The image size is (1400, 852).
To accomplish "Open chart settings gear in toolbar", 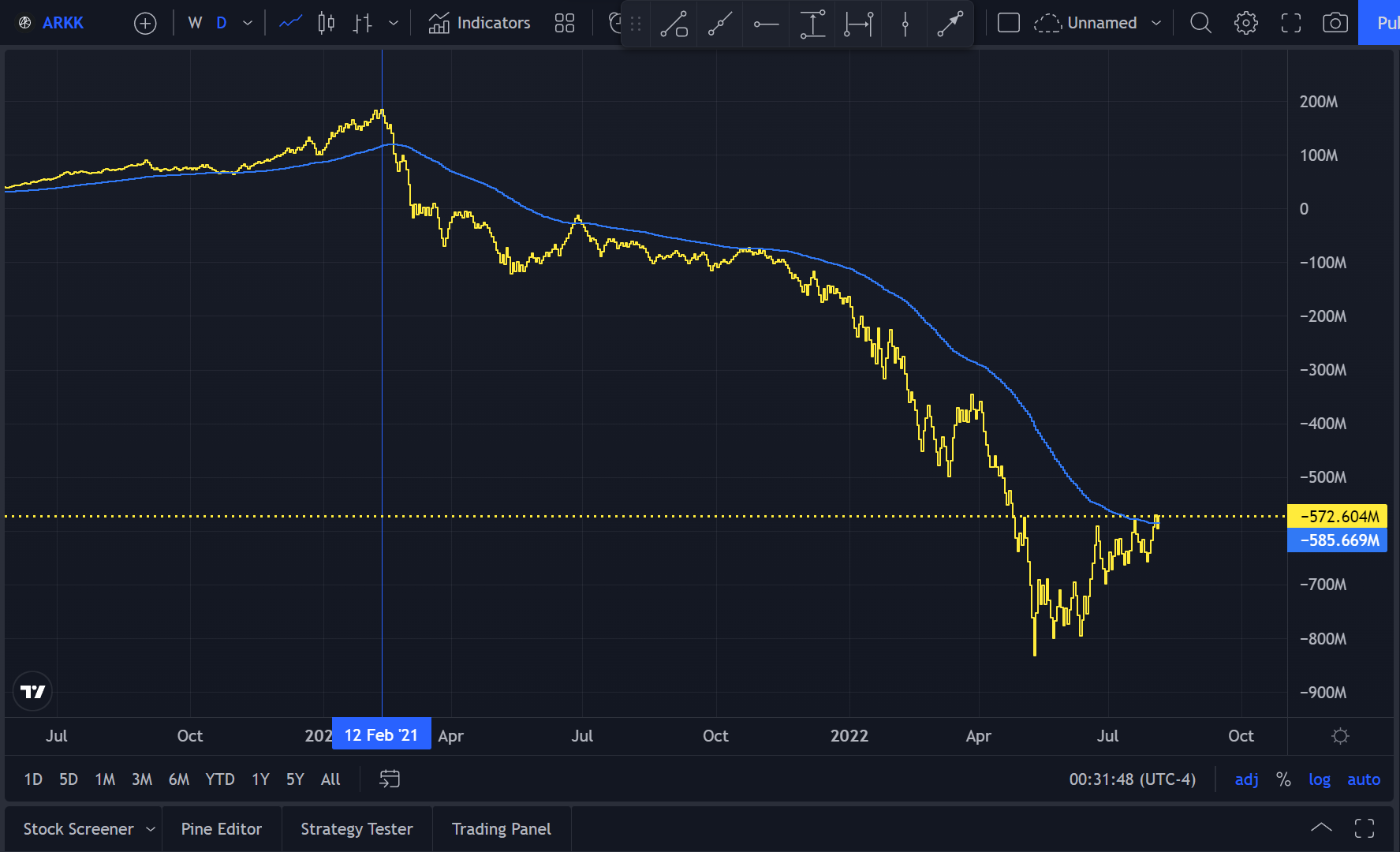I will click(x=1246, y=23).
